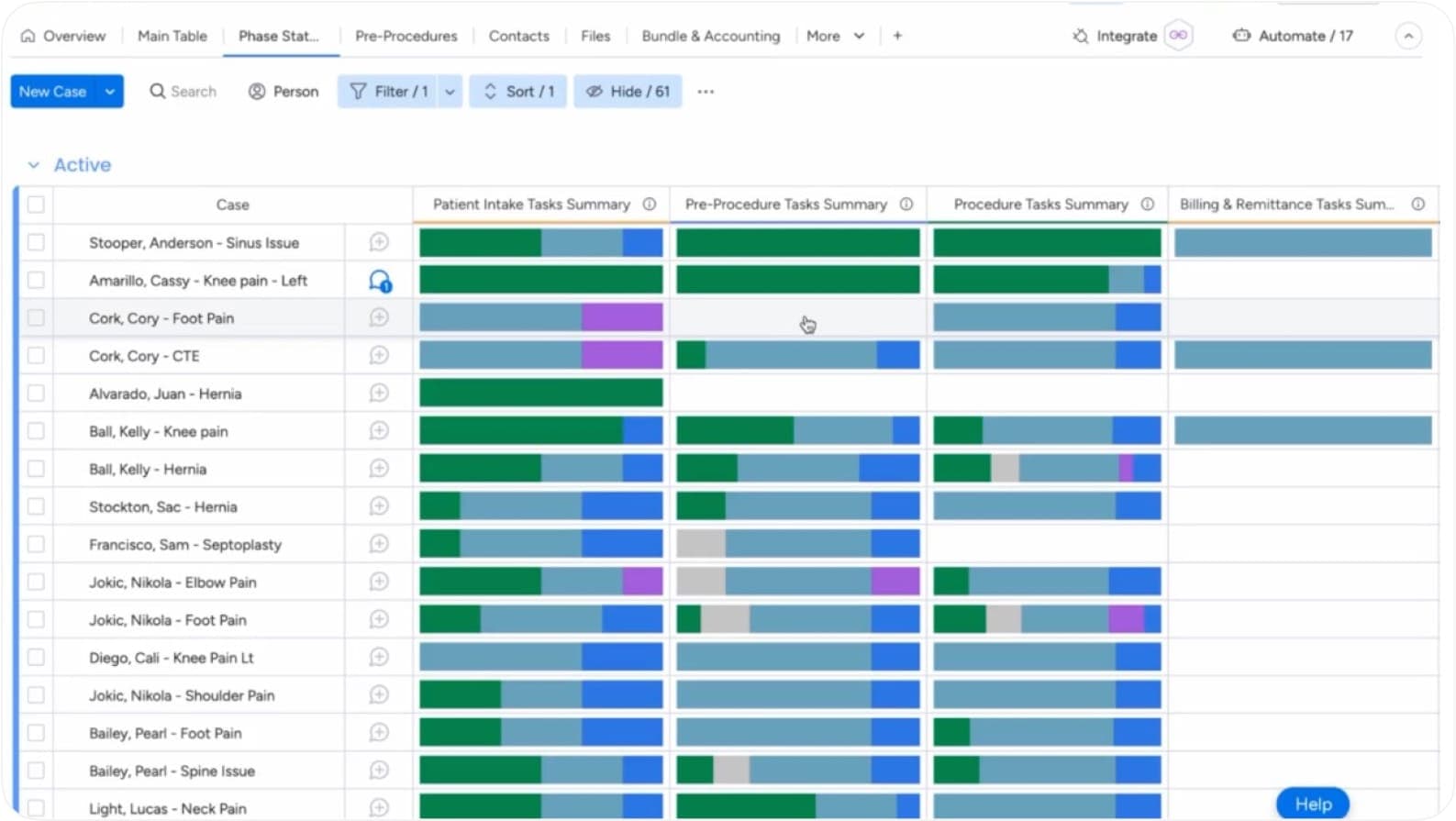This screenshot has height=821, width=1456.
Task: Open the Bailey, Pearl - Spine Issue case name
Action: point(172,771)
